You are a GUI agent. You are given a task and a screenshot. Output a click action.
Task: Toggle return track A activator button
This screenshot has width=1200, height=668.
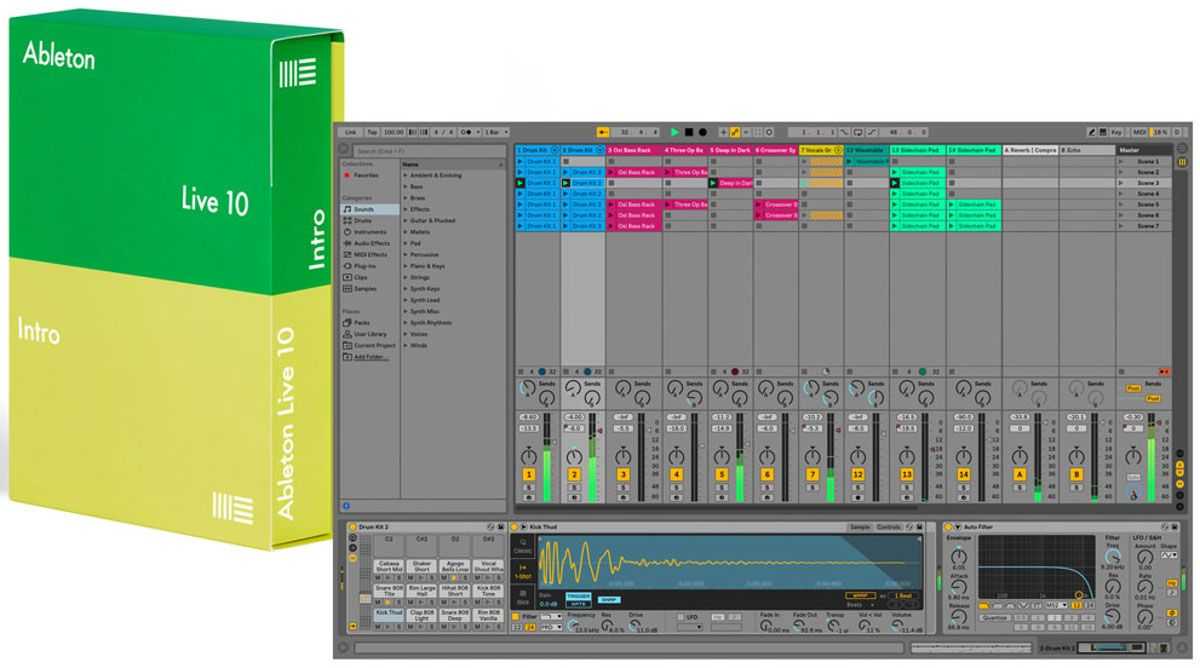tap(1019, 474)
